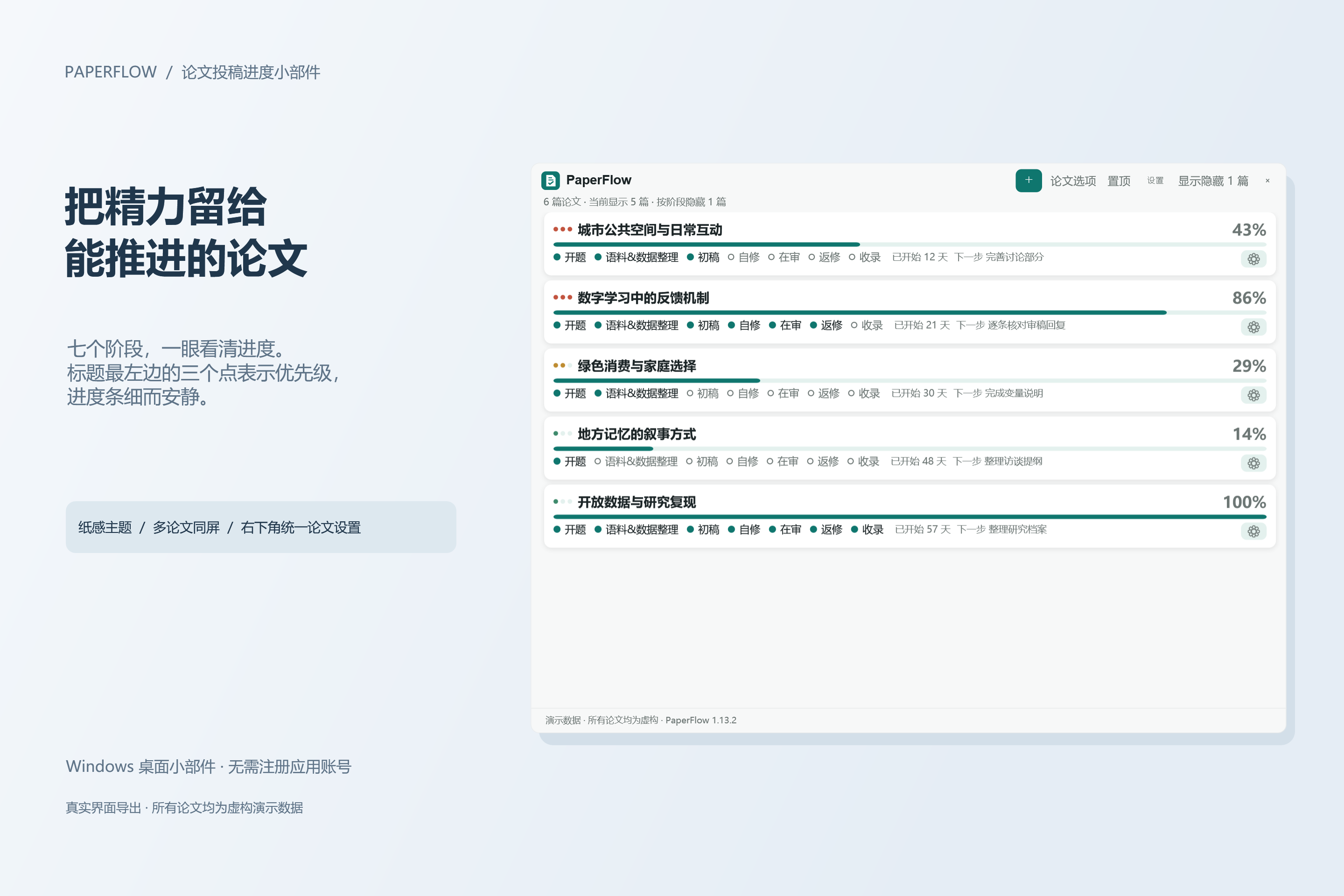Select title 城市公共空间与日常互动
Viewport: 1344px width, 896px height.
[x=650, y=230]
